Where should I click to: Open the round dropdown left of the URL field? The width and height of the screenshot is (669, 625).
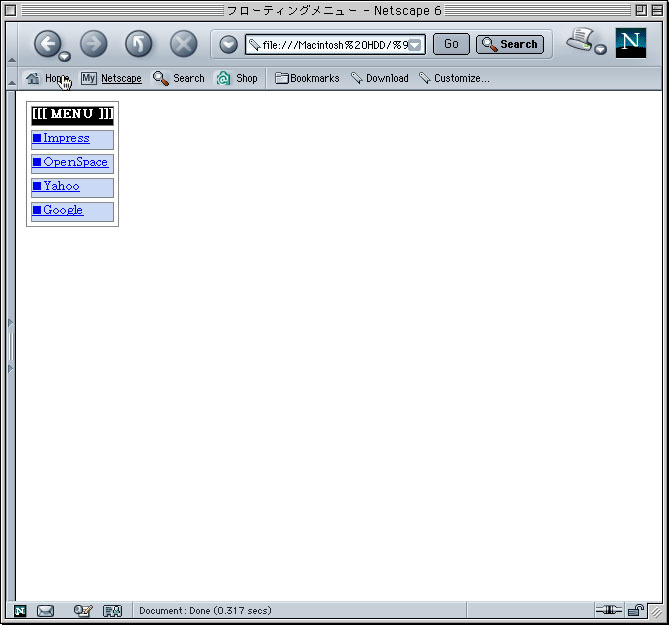point(228,44)
